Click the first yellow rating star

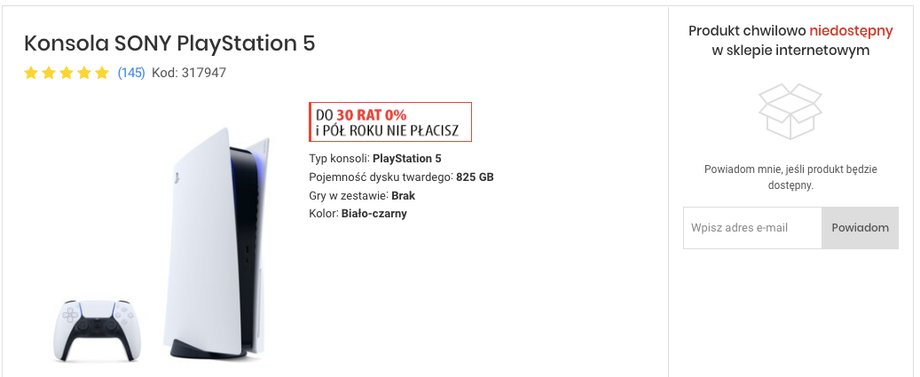(31, 73)
